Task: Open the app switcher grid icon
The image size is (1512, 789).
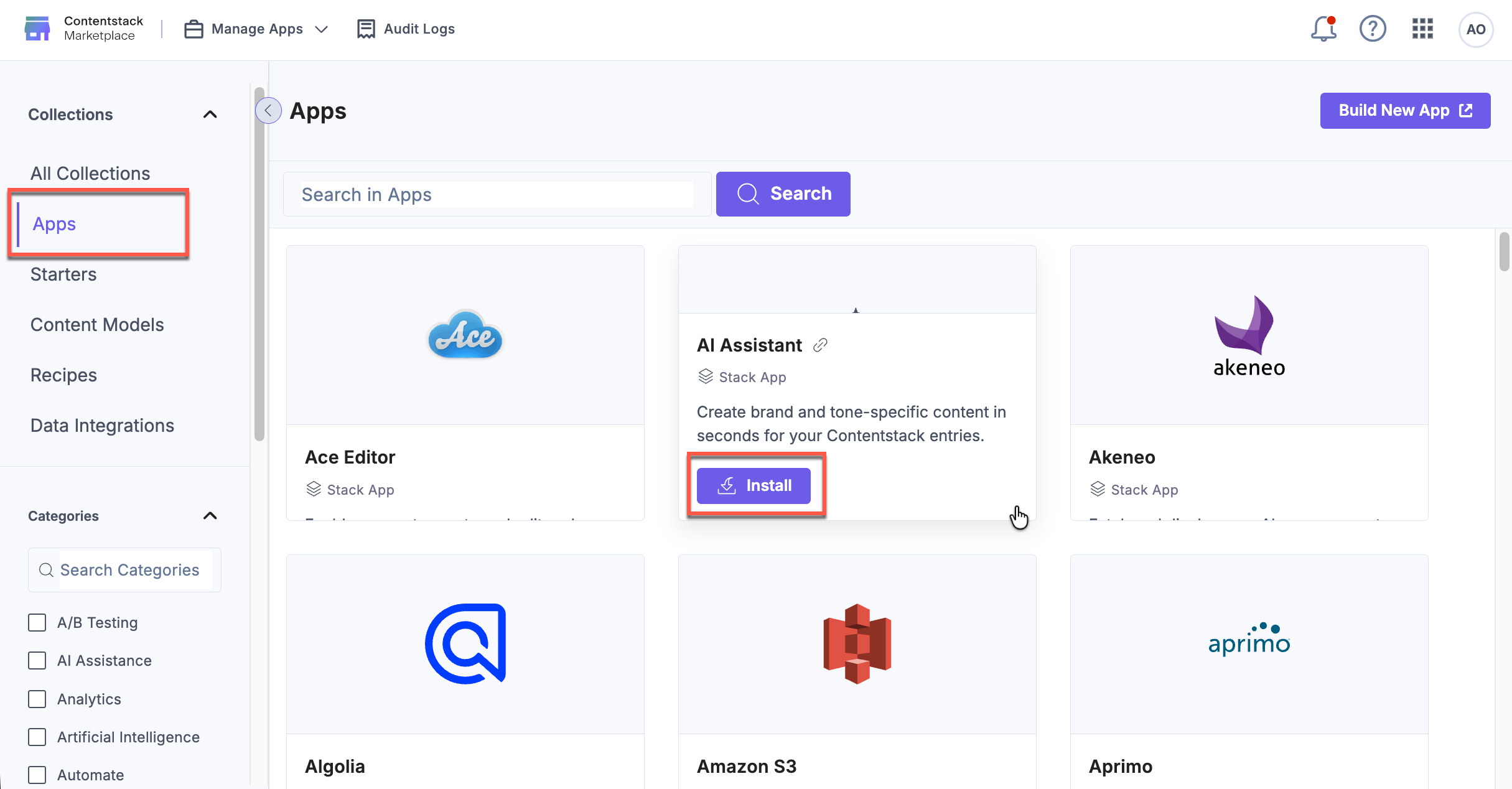Action: (x=1422, y=29)
